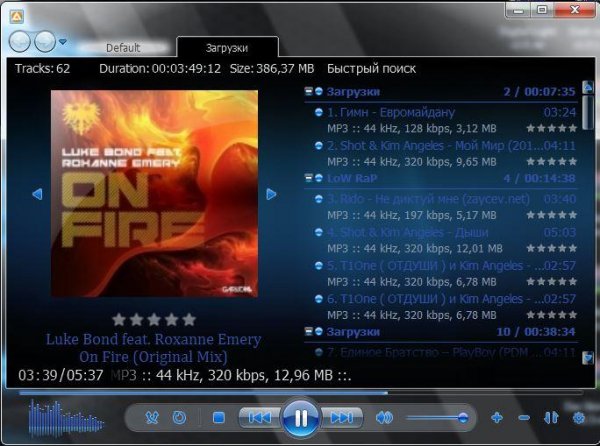Skip to the previous track
The width and height of the screenshot is (600, 446).
coord(260,417)
